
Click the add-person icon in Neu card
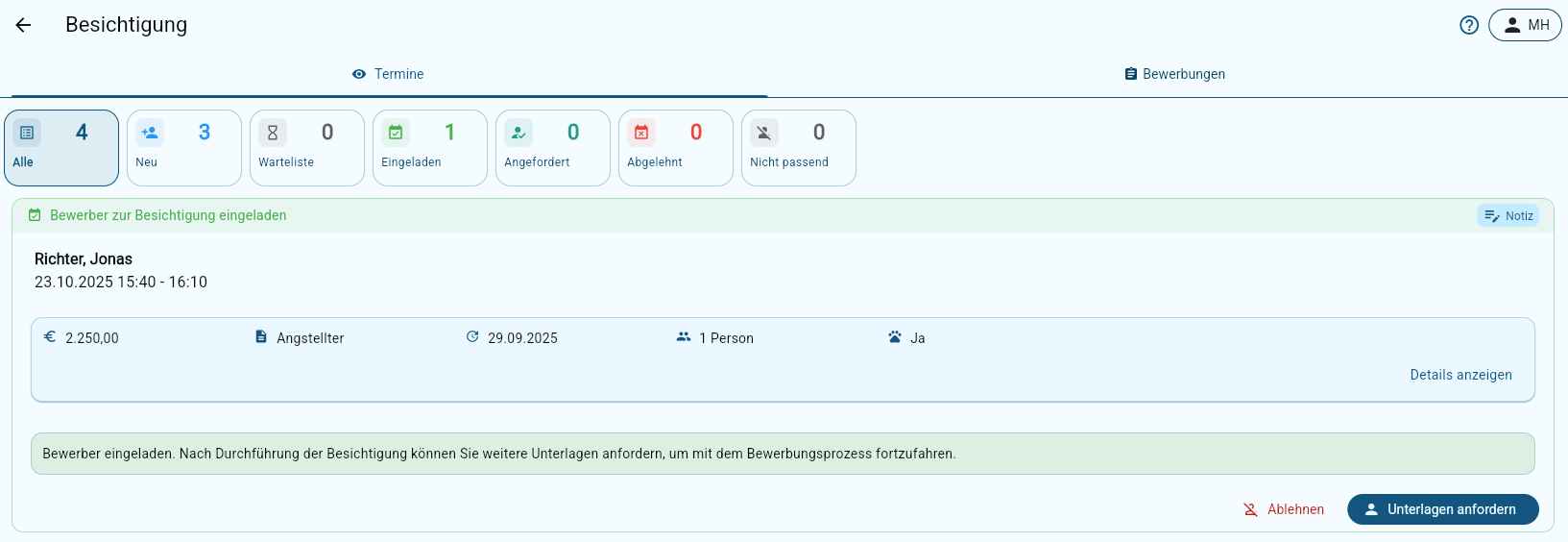point(150,133)
